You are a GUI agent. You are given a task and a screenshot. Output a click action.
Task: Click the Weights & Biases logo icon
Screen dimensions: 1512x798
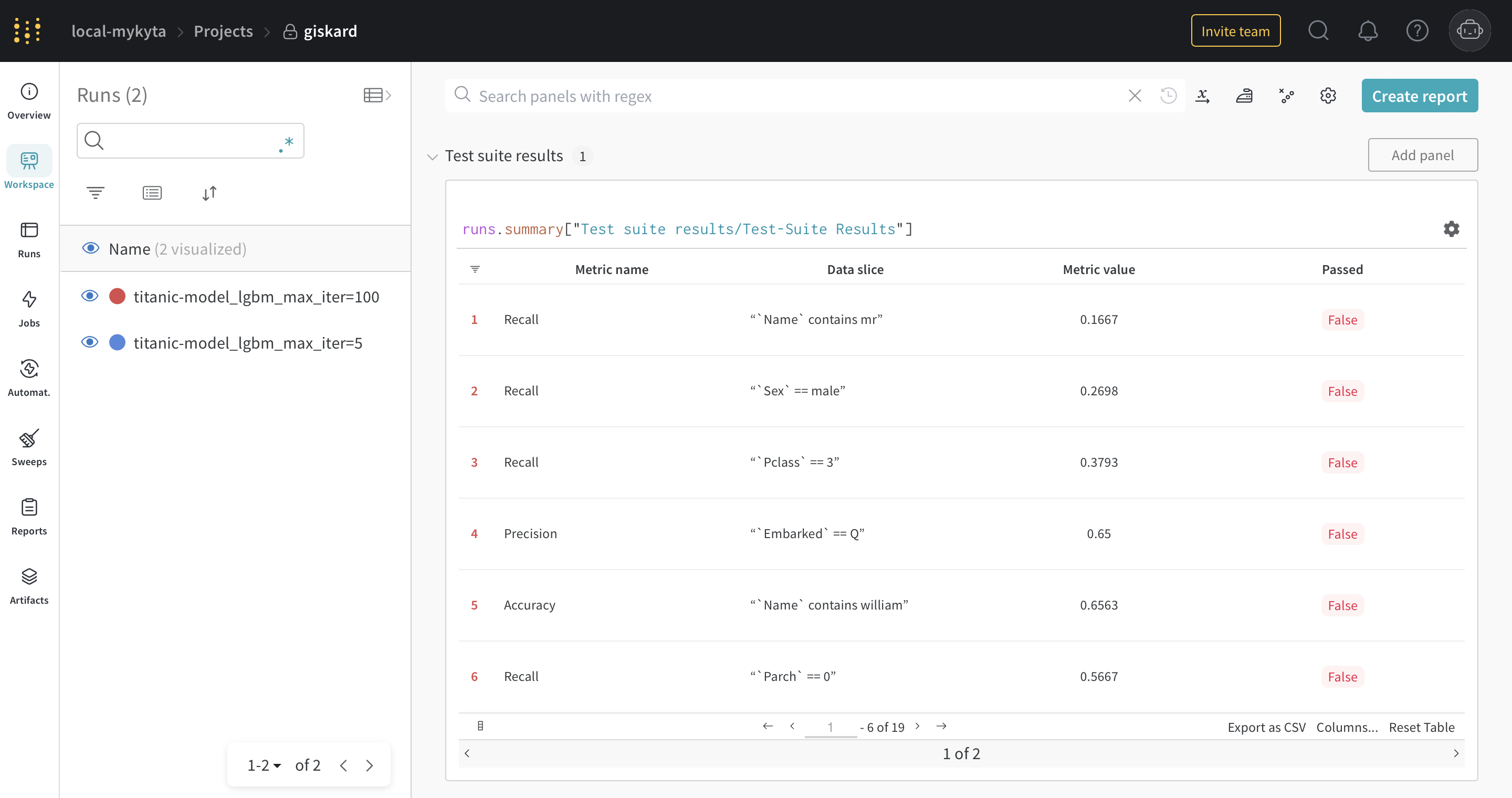27,30
